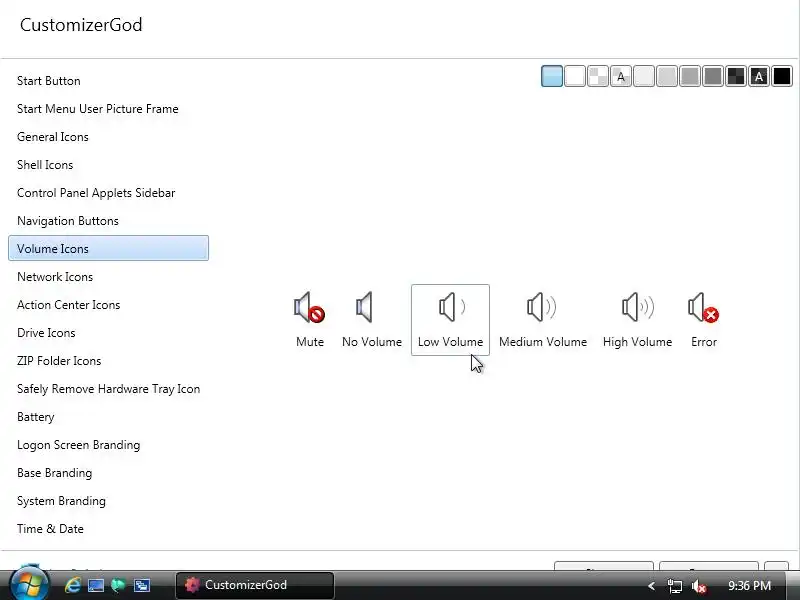The height and width of the screenshot is (600, 800).
Task: Choose the Medium Volume speaker icon
Action: [543, 320]
